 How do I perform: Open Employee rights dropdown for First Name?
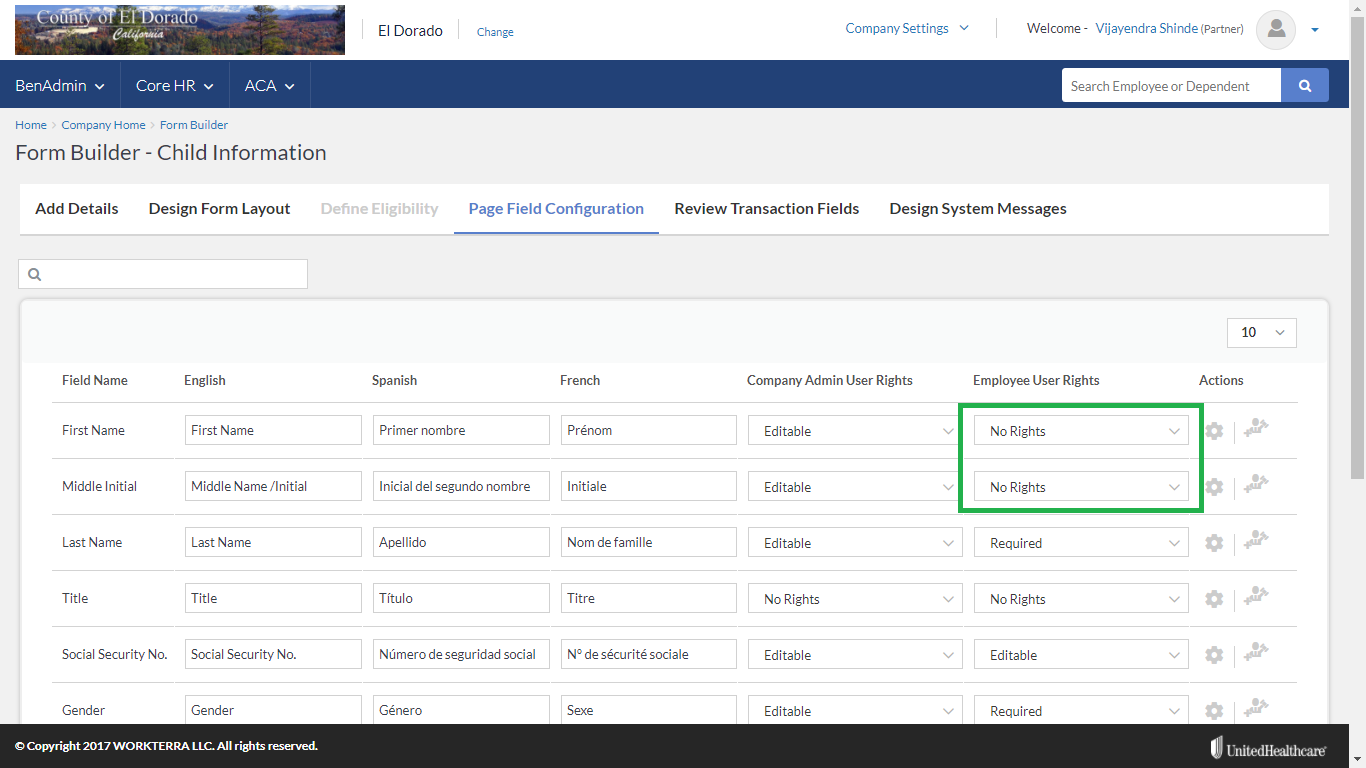(x=1082, y=431)
